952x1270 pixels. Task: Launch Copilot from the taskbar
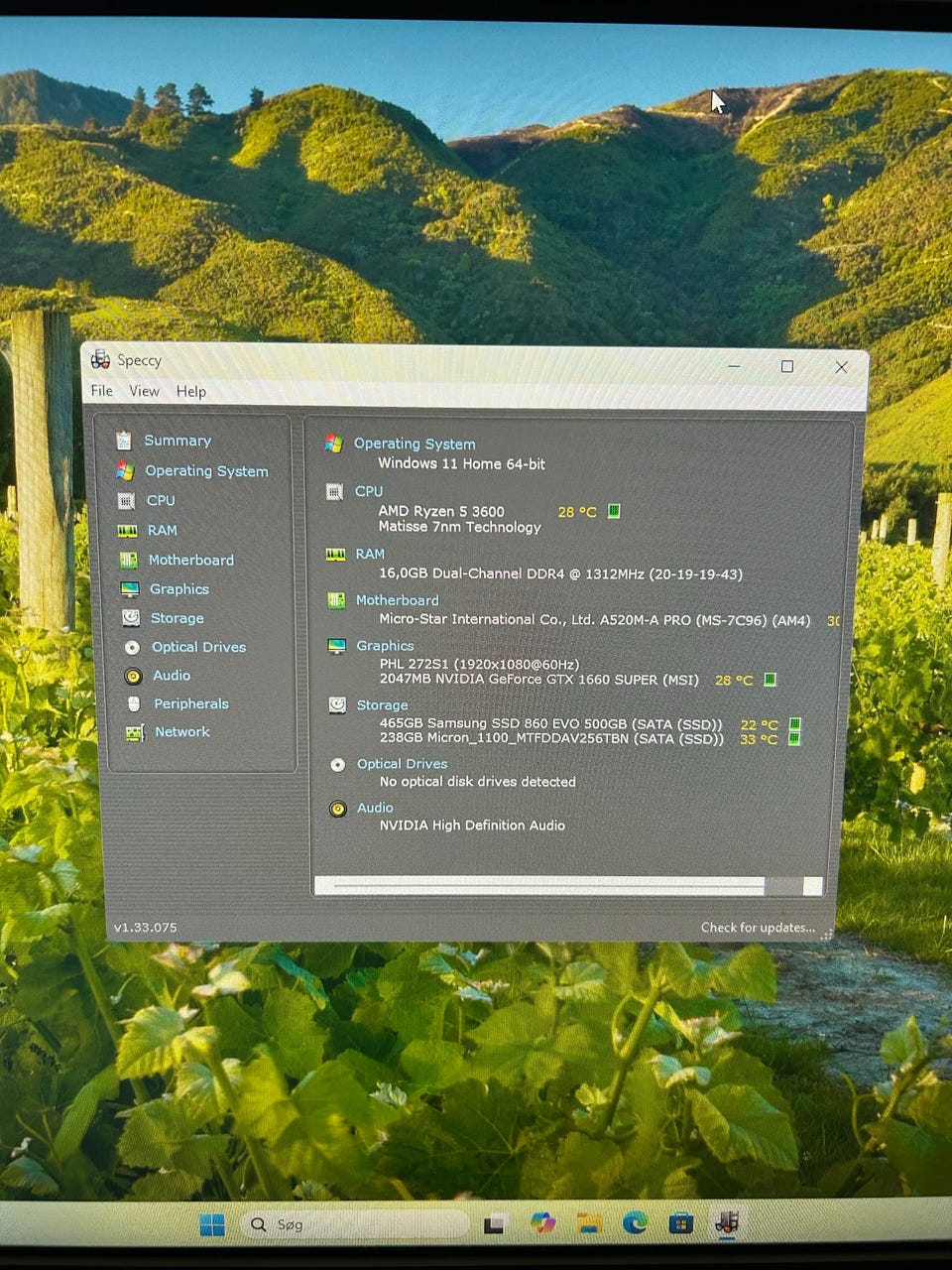point(543,1223)
